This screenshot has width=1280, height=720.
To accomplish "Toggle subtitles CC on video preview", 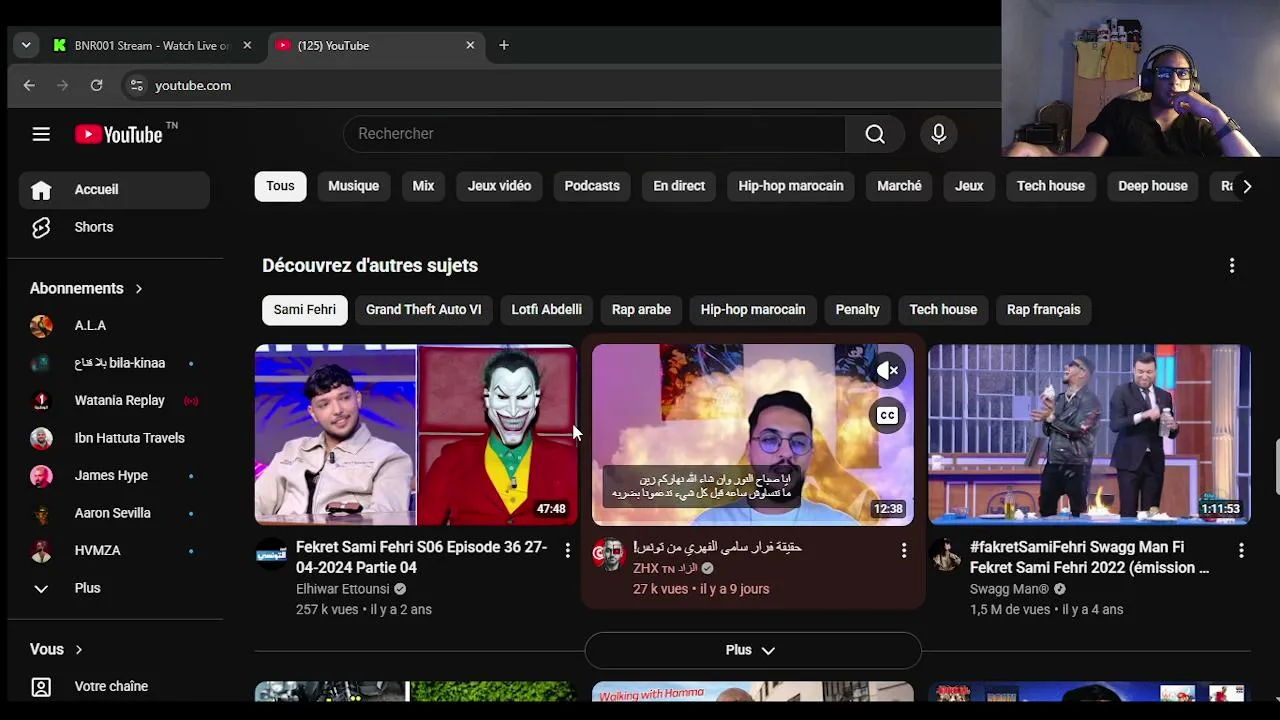I will point(887,415).
